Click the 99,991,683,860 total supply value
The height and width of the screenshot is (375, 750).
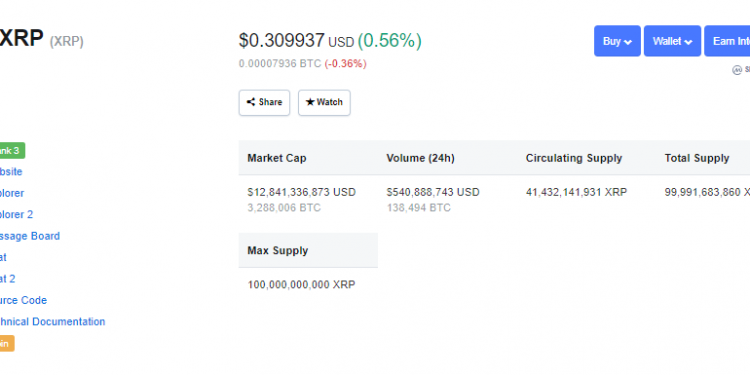pos(707,192)
